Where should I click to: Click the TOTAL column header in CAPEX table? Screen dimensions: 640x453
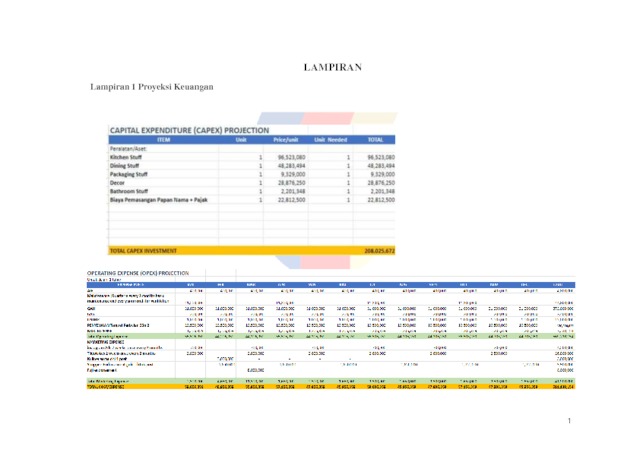[375, 140]
